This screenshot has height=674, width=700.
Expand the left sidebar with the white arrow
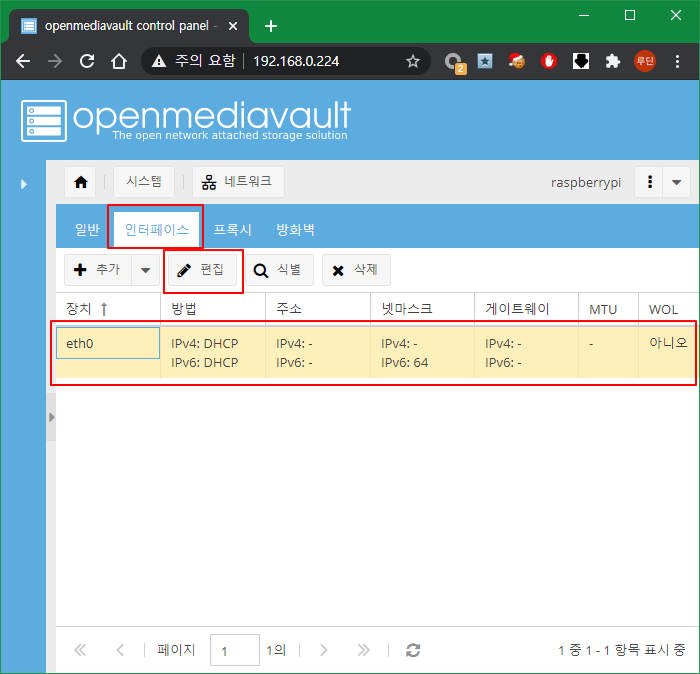tap(24, 184)
